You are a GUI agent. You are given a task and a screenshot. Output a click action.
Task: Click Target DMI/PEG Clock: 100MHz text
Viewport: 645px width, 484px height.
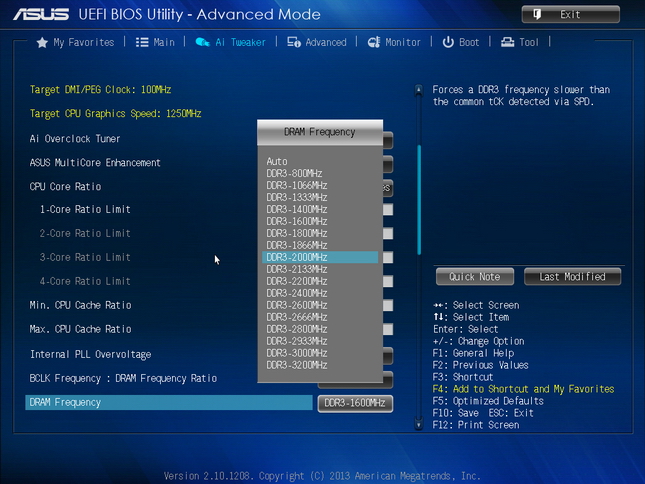pos(100,90)
